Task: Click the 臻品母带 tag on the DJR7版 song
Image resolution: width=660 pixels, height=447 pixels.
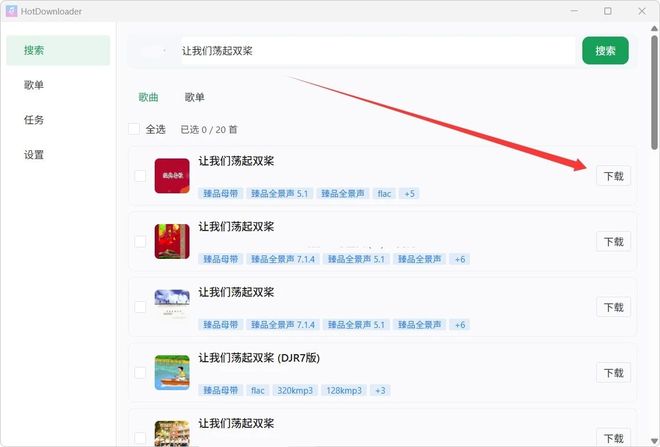Action: (221, 391)
